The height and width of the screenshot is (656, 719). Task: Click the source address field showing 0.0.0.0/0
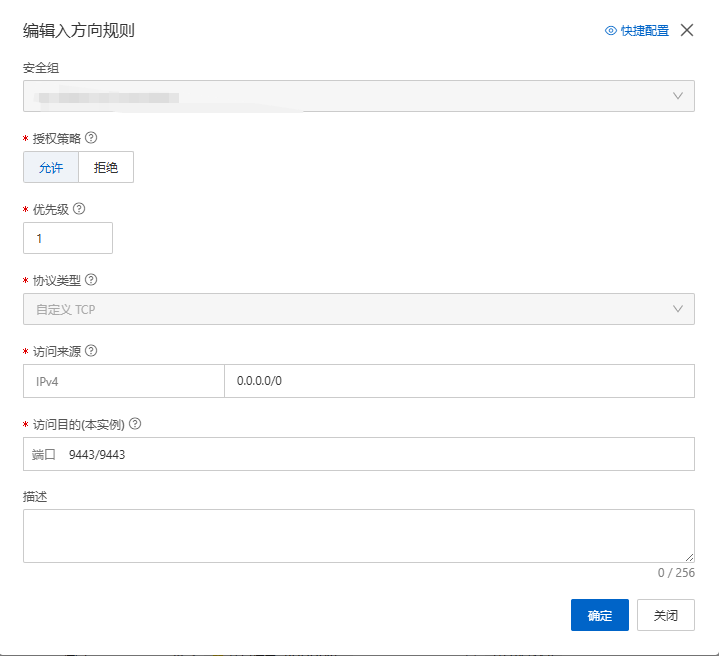coord(459,381)
